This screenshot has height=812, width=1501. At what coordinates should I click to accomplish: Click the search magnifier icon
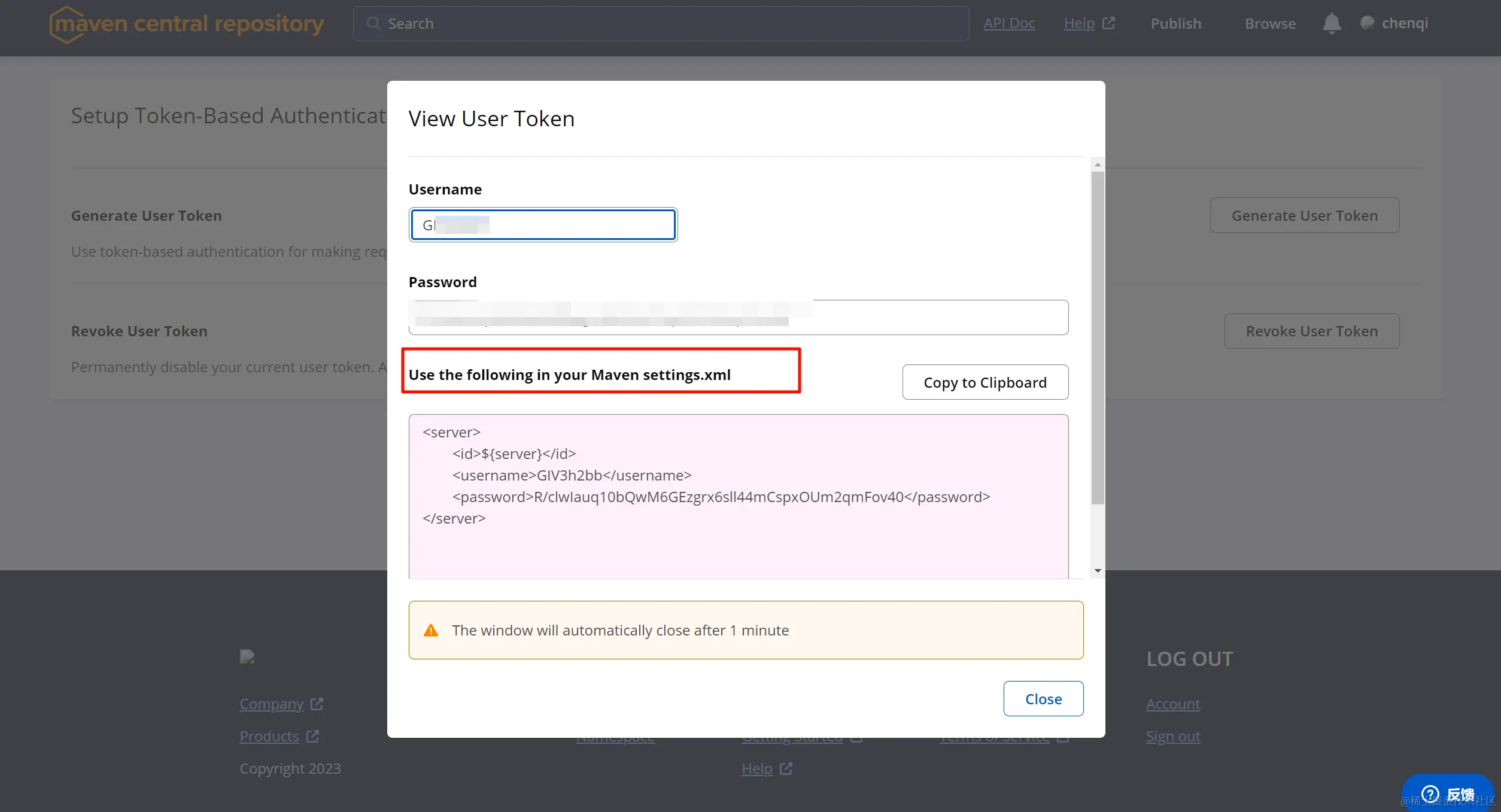(373, 23)
